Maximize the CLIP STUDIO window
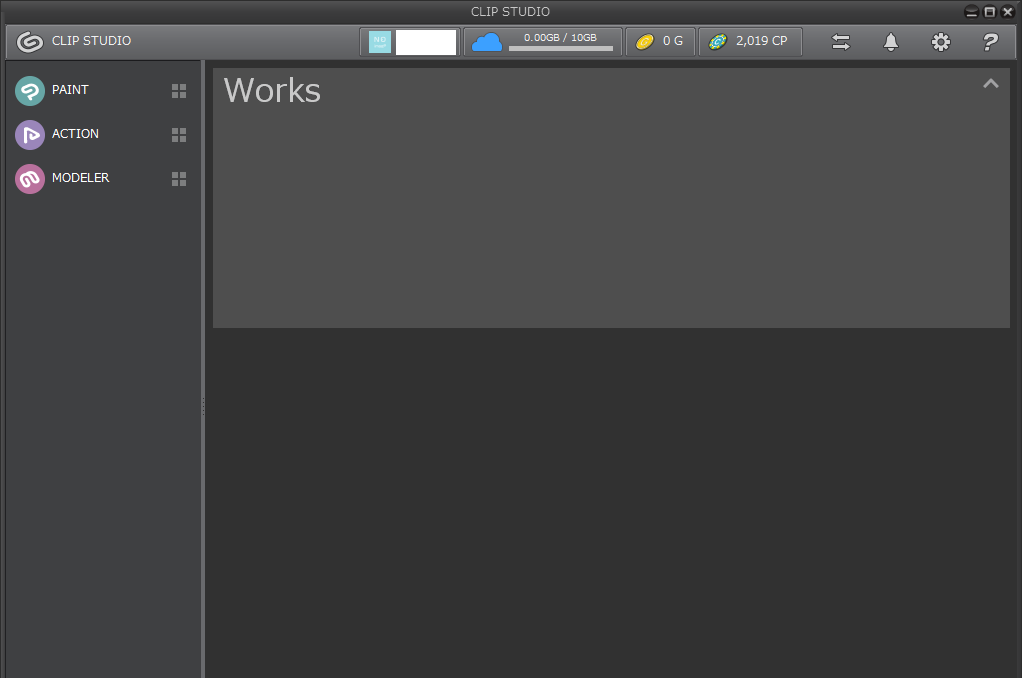 (x=989, y=12)
